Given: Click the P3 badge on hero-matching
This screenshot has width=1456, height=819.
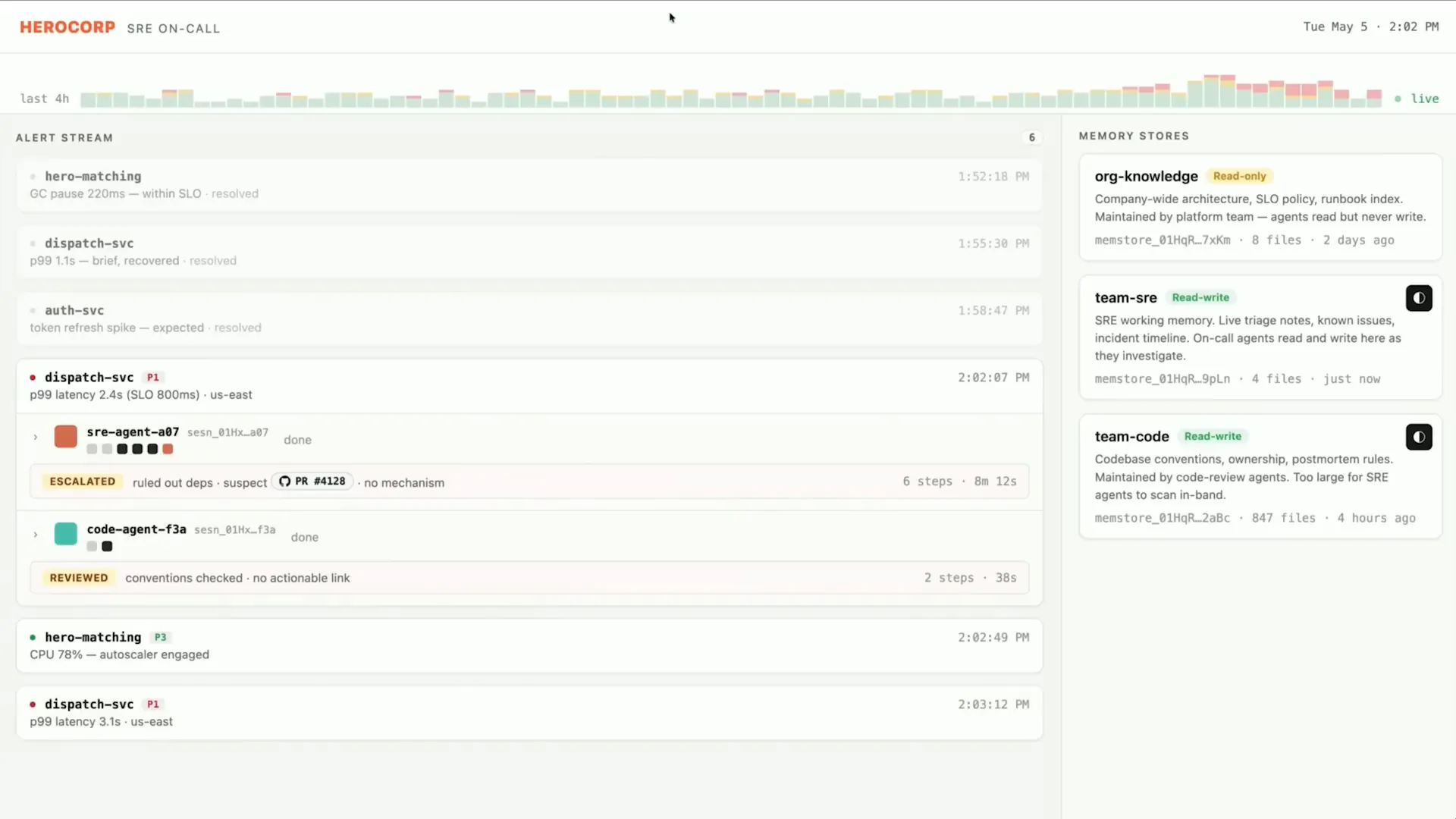Looking at the screenshot, I should 160,637.
